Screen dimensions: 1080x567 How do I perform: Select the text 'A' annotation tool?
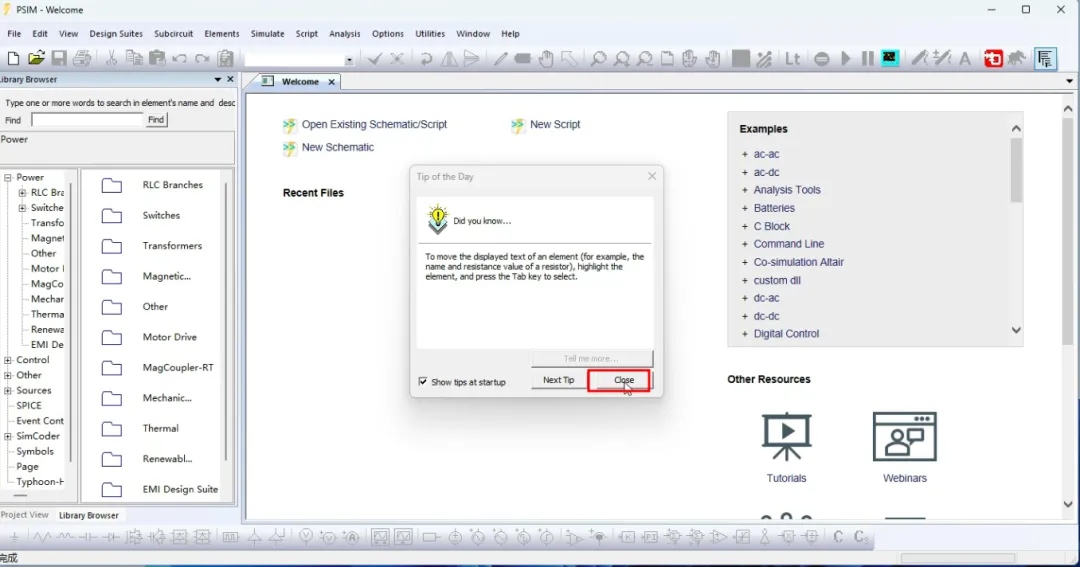point(965,59)
